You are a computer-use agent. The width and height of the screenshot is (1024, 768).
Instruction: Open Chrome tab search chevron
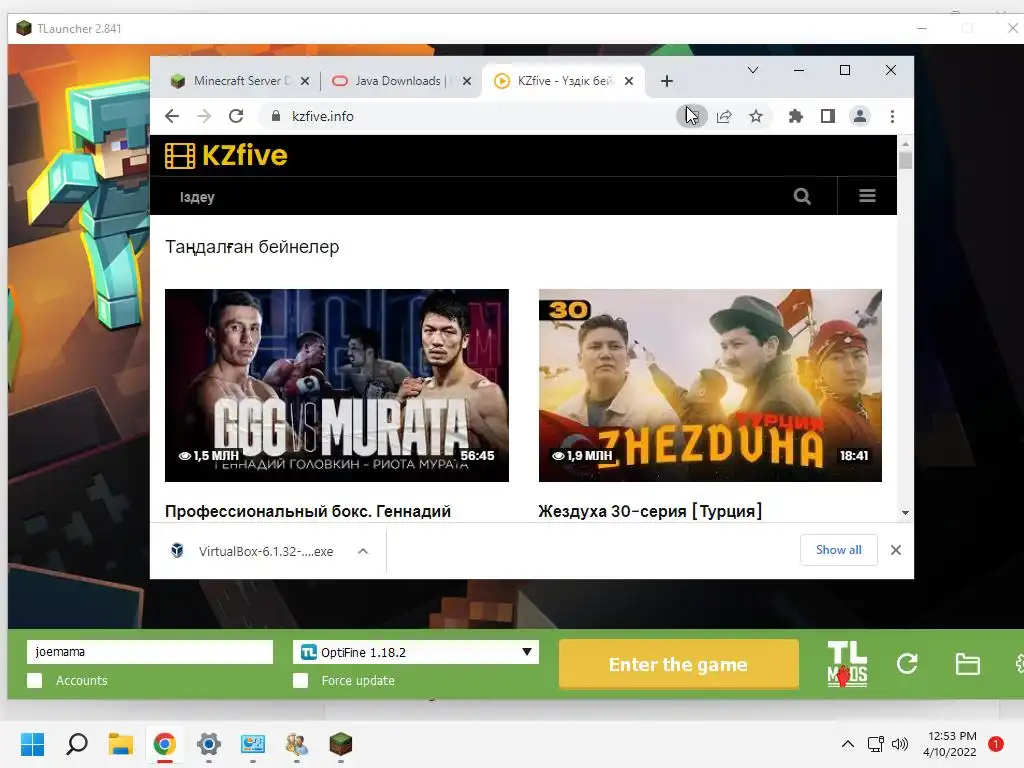point(752,70)
